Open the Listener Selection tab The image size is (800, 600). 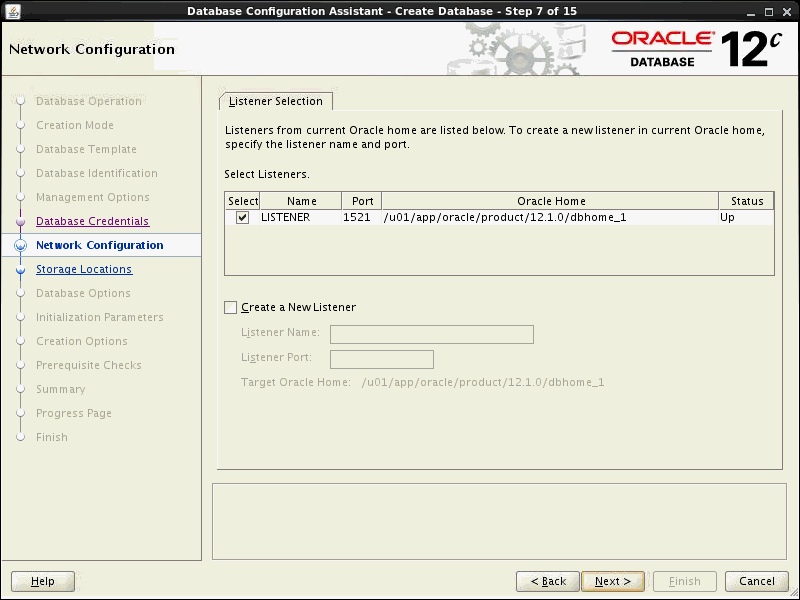(276, 101)
